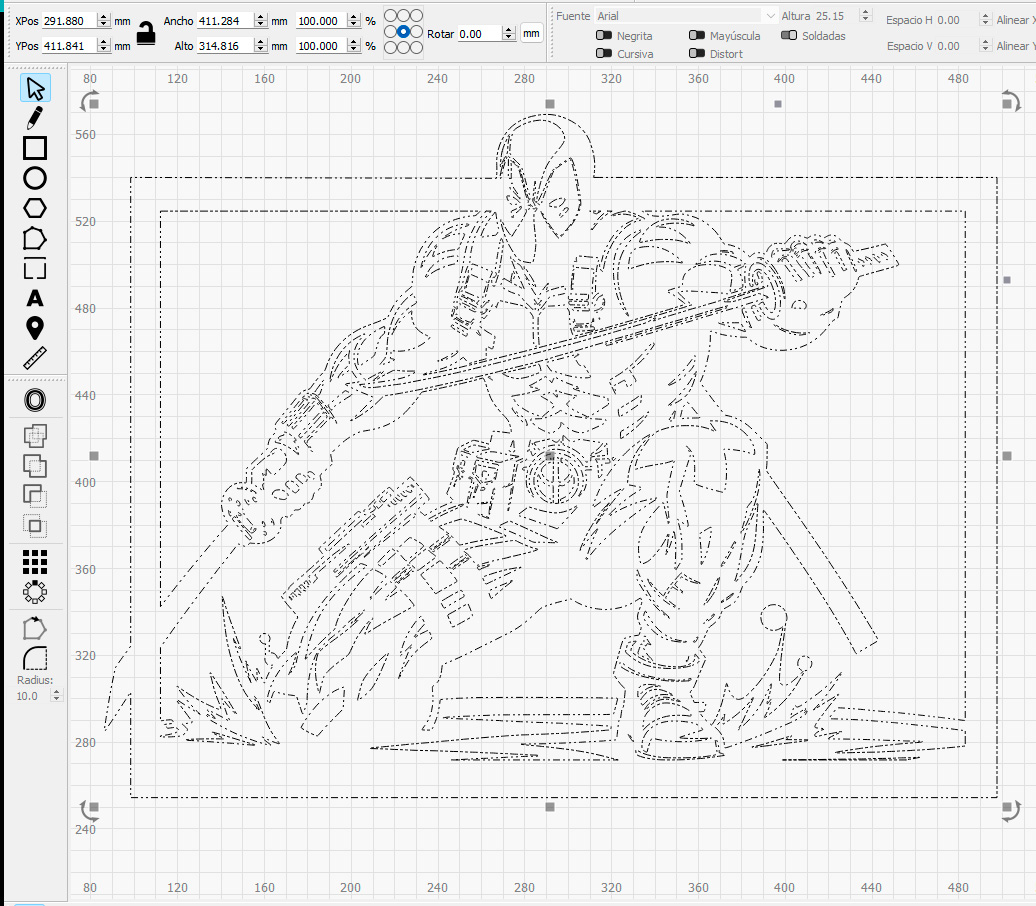Increase the Rotar spinner value
The width and height of the screenshot is (1036, 906).
508,29
